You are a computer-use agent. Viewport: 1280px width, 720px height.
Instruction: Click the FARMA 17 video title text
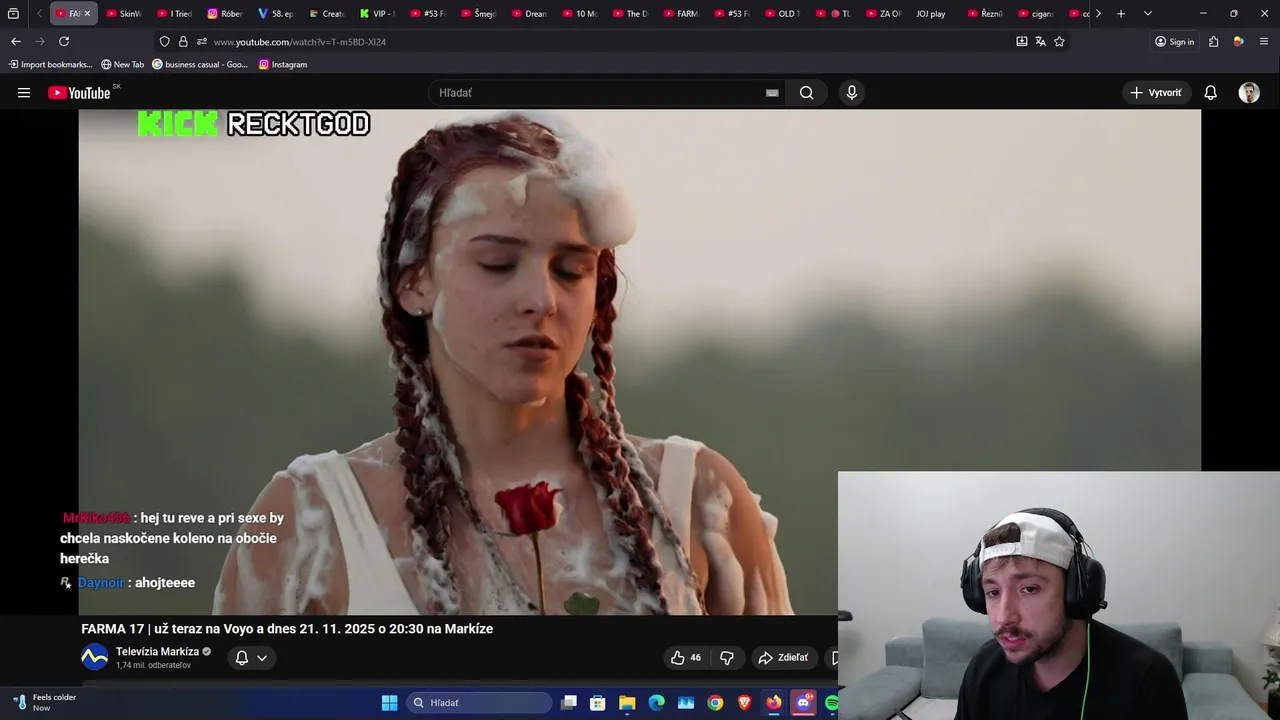coord(287,629)
